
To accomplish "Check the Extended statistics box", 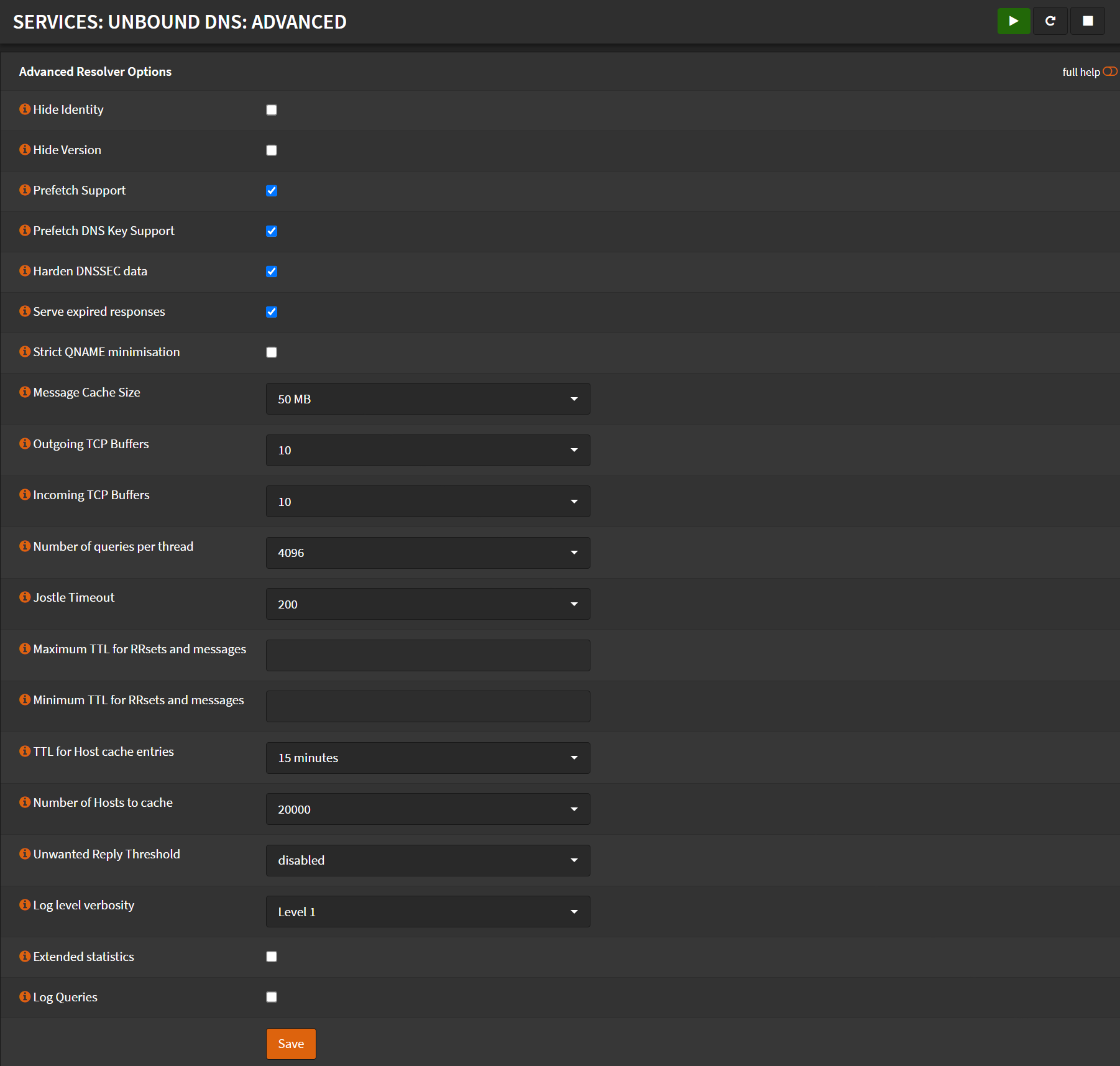I will (x=272, y=957).
